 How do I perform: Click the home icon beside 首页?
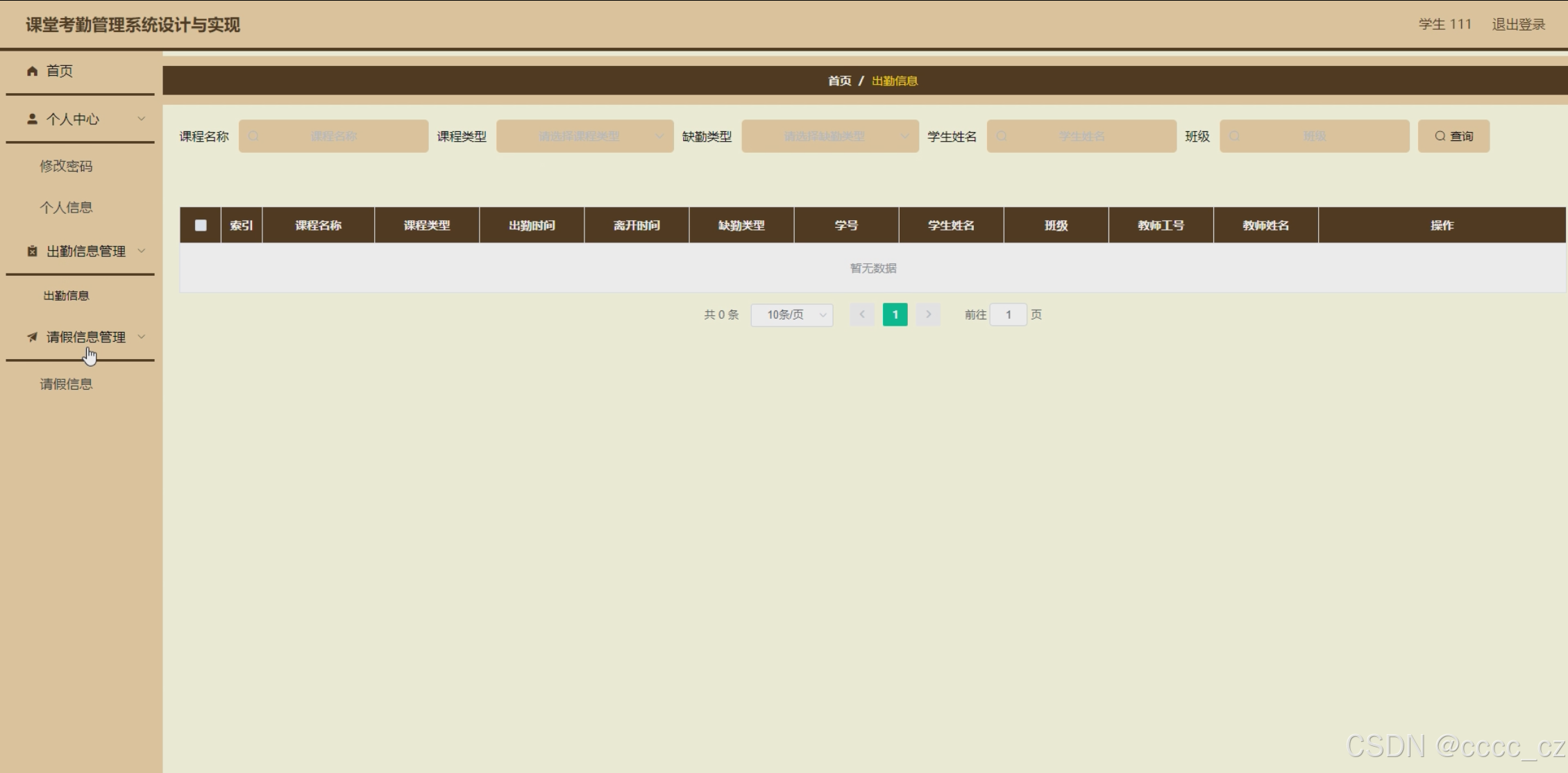tap(32, 71)
